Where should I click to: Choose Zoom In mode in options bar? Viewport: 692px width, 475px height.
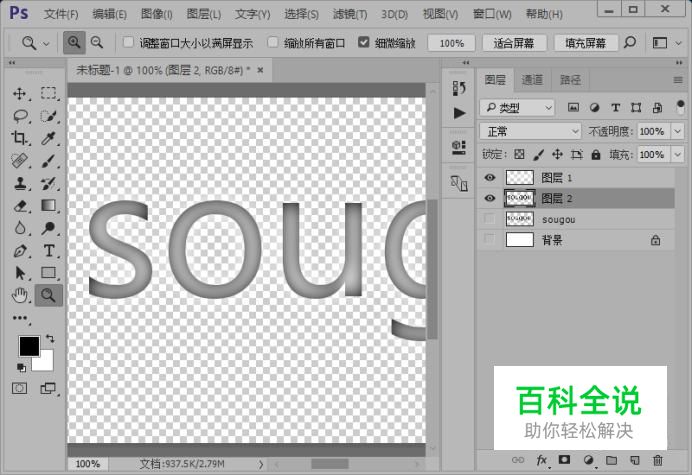pyautogui.click(x=74, y=43)
